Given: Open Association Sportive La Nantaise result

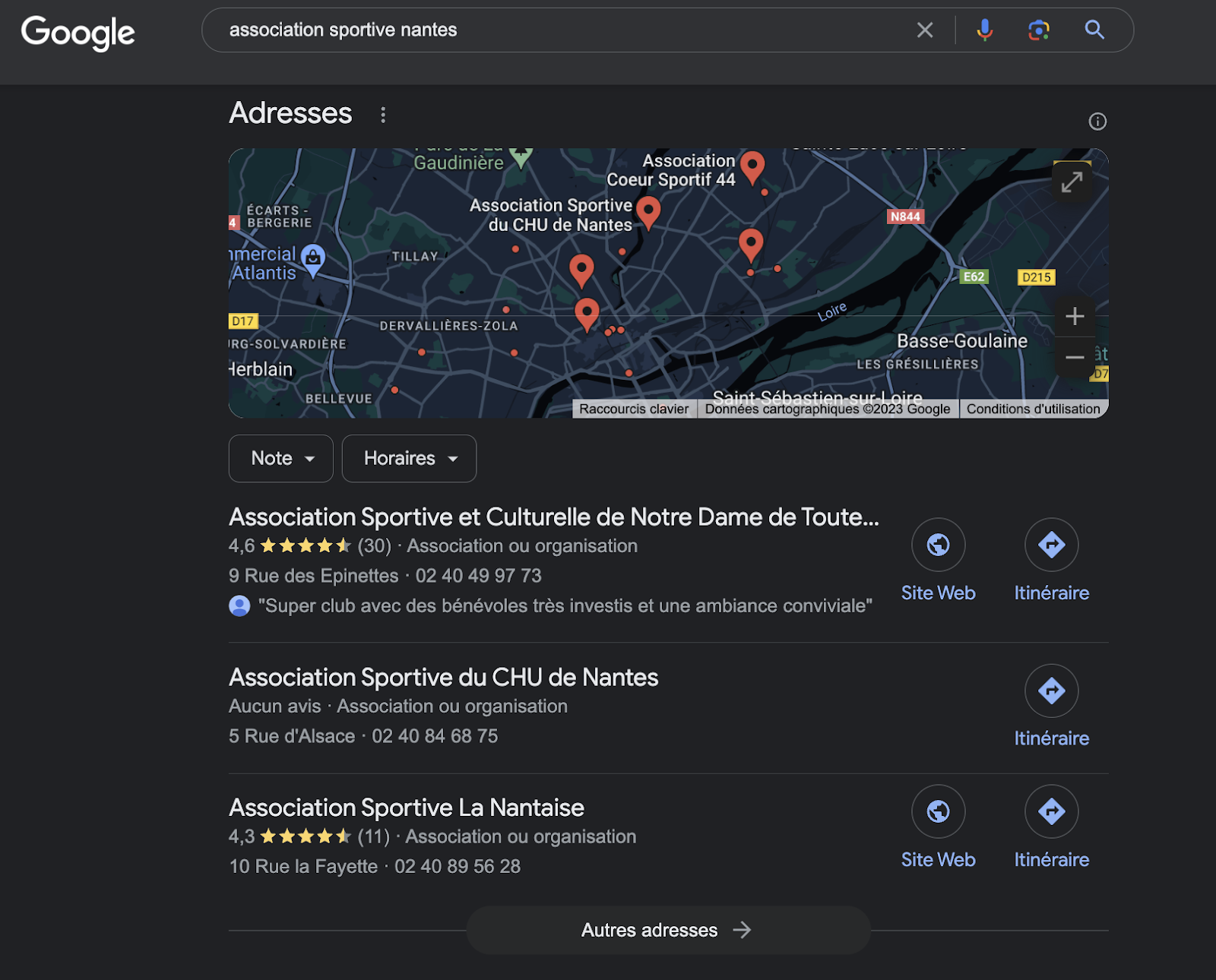Looking at the screenshot, I should [x=407, y=807].
